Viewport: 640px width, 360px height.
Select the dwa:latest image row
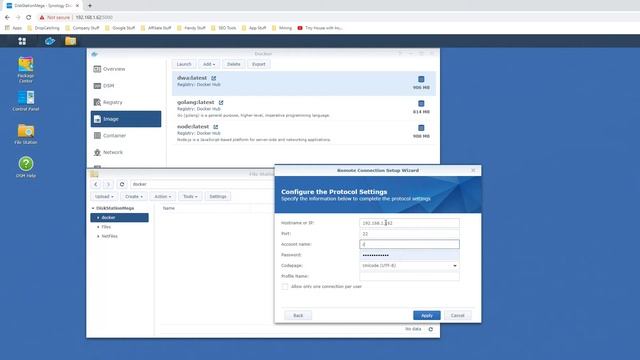[304, 83]
